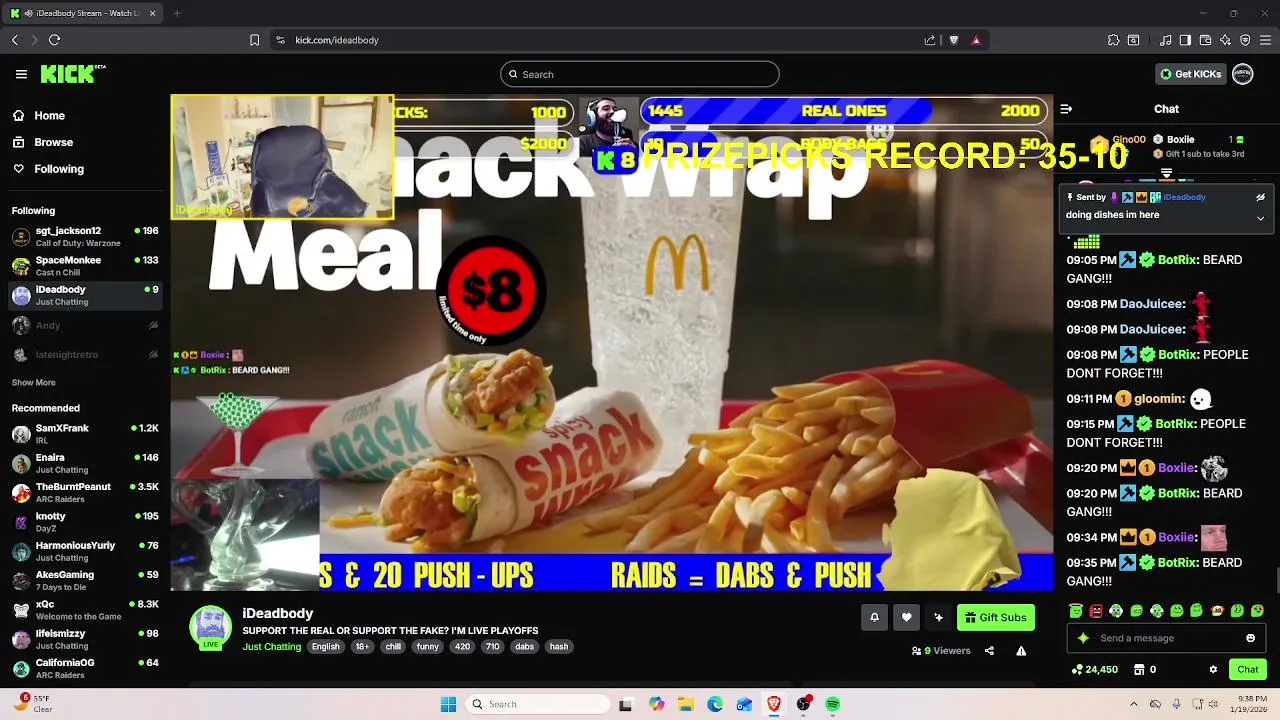Reload the browser page

click(54, 40)
